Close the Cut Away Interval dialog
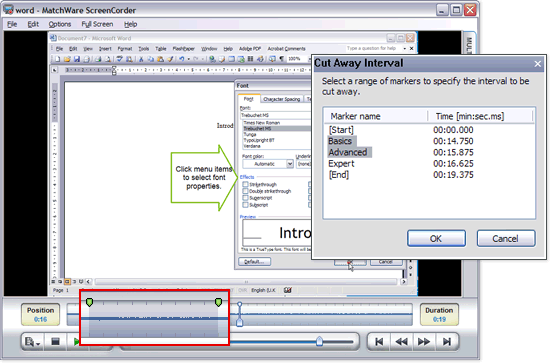Image resolution: width=551 pixels, height=364 pixels. coord(538,64)
